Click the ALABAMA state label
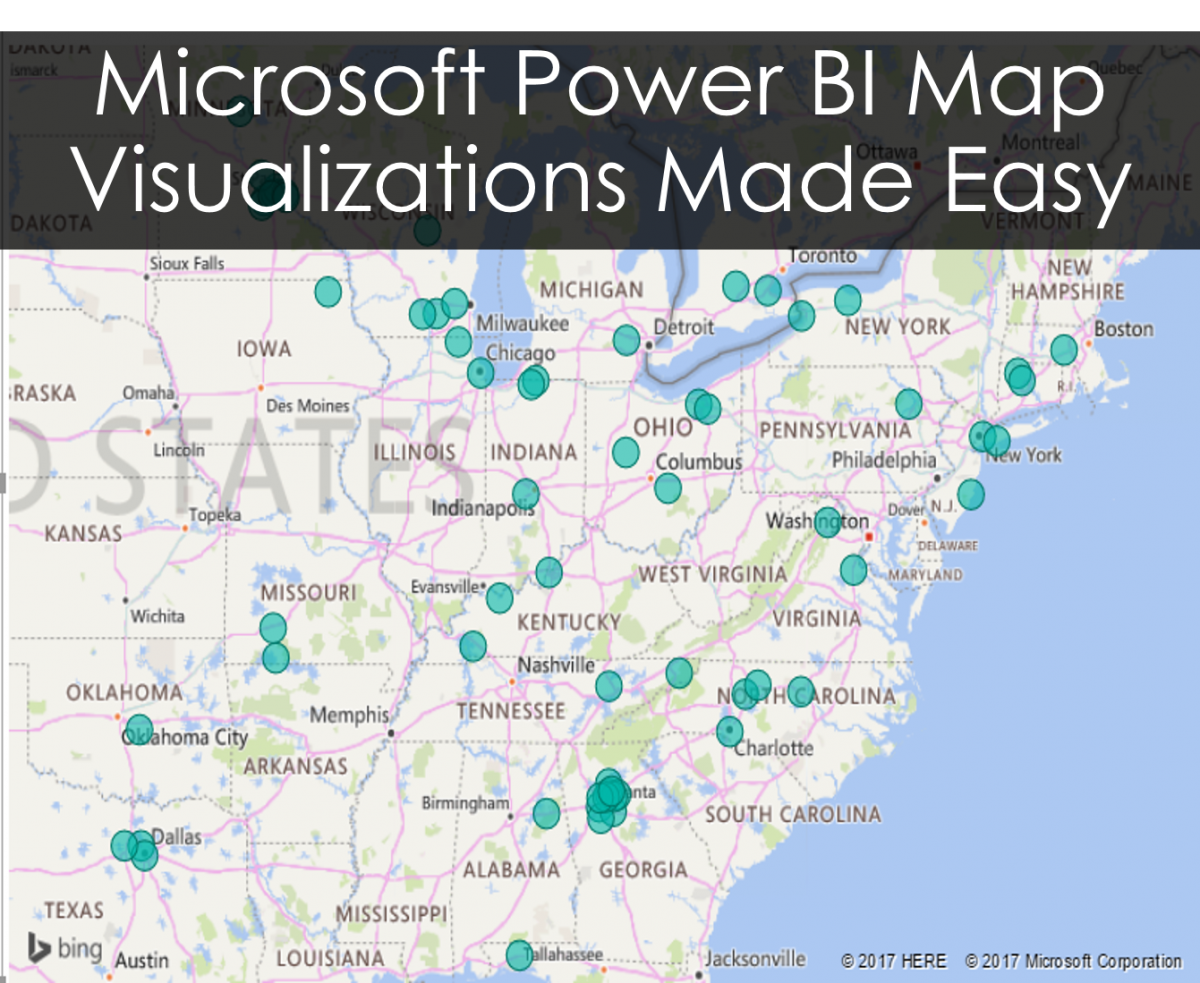Viewport: 1200px width, 983px height. tap(511, 870)
